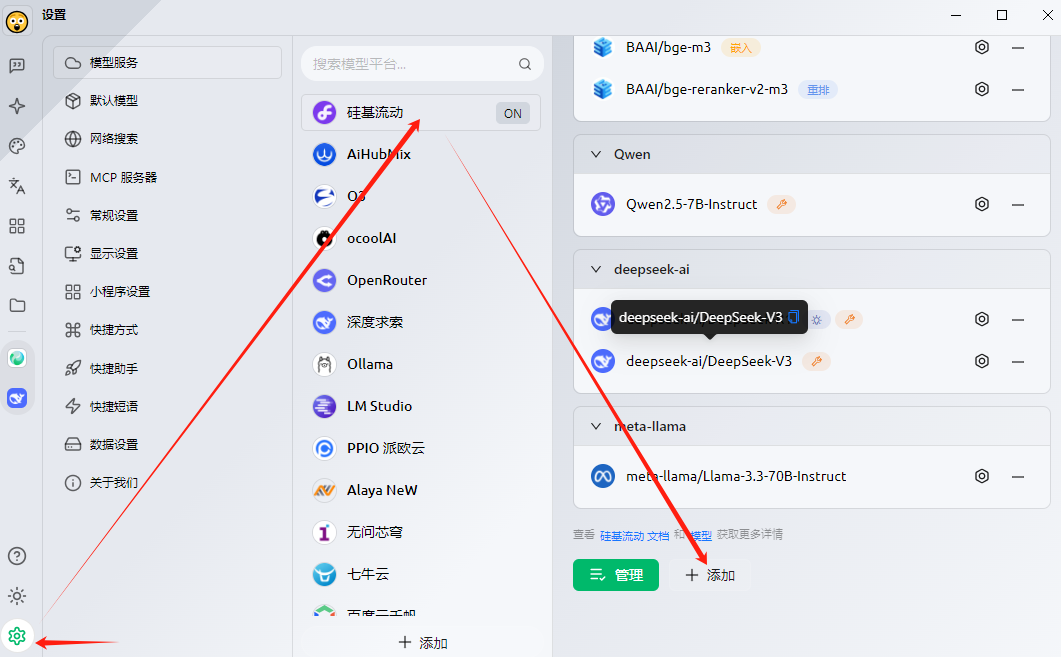Open the 快捷方式 settings section
The width and height of the screenshot is (1061, 657).
(168, 330)
